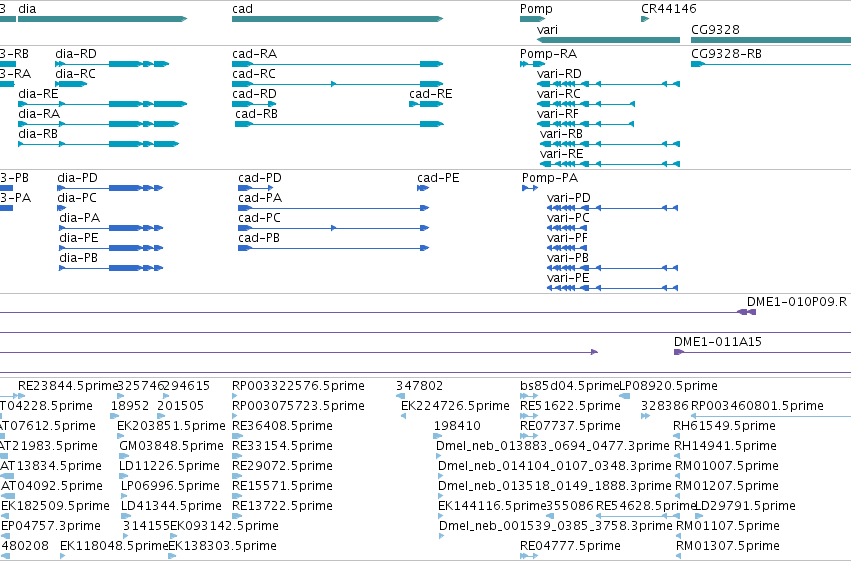The height and width of the screenshot is (561, 851).
Task: Select the cad gene bar
Action: coord(338,19)
